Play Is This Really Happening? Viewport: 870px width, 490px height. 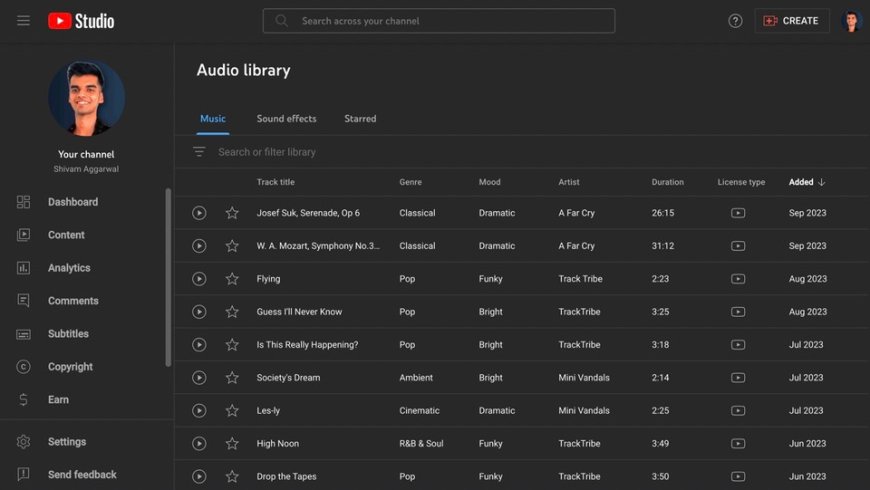click(199, 345)
